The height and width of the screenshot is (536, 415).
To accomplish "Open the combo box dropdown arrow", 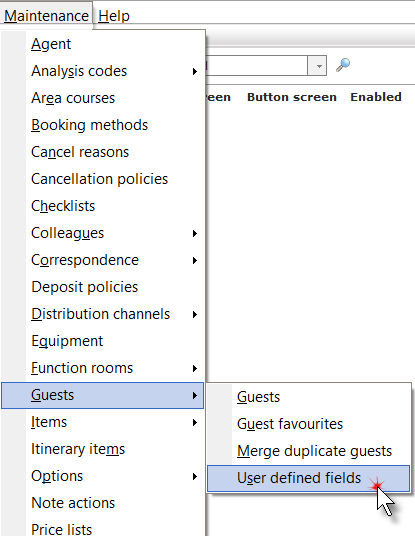I will click(318, 66).
